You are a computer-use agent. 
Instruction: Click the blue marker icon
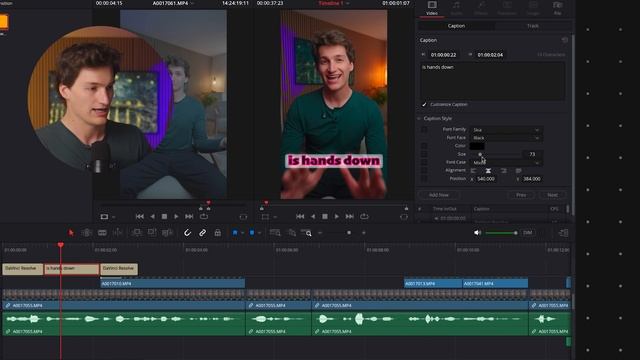click(252, 233)
